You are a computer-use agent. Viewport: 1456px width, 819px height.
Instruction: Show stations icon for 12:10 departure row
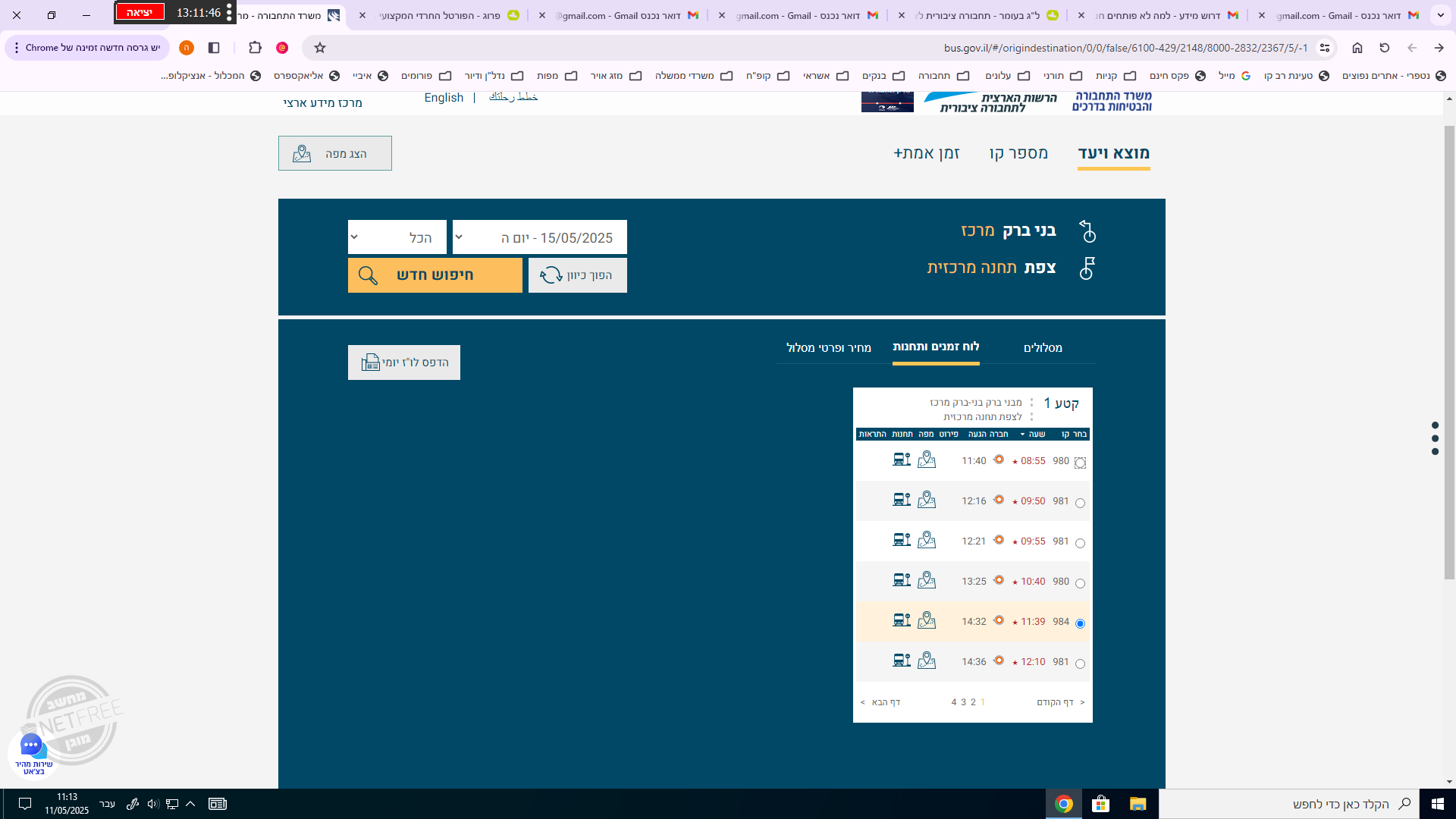pos(902,661)
